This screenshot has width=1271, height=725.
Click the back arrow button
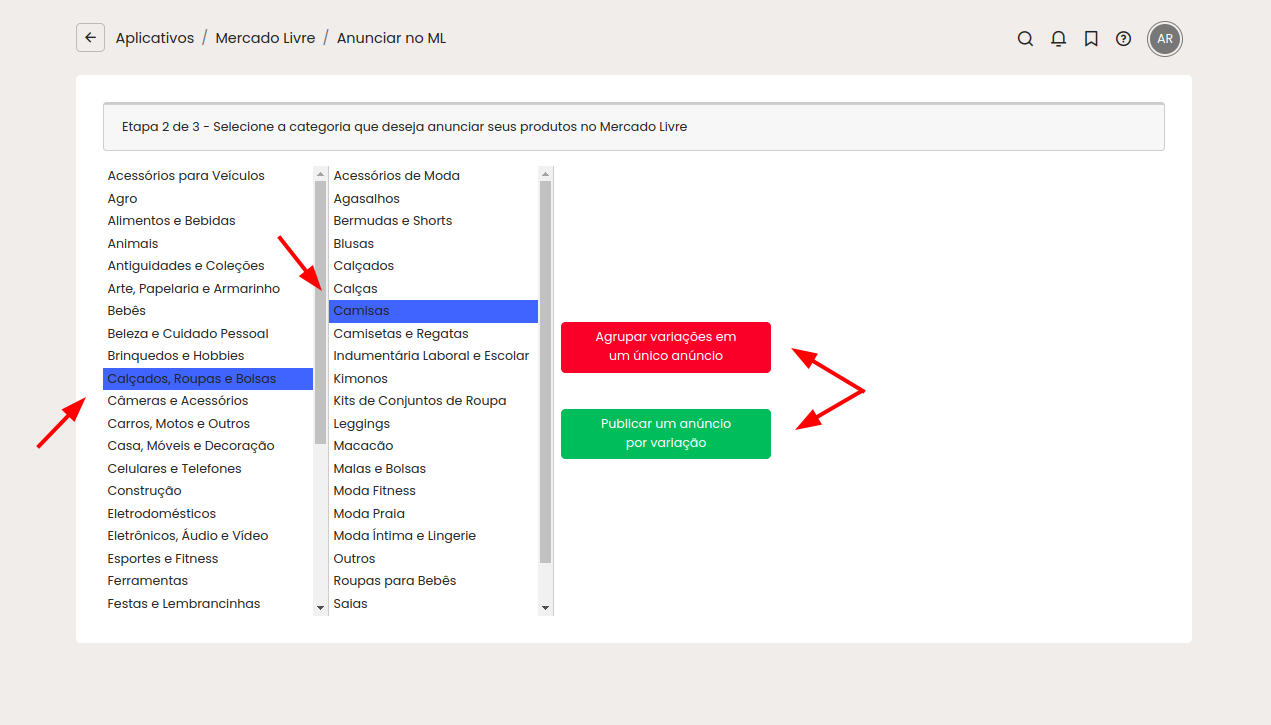[x=91, y=38]
